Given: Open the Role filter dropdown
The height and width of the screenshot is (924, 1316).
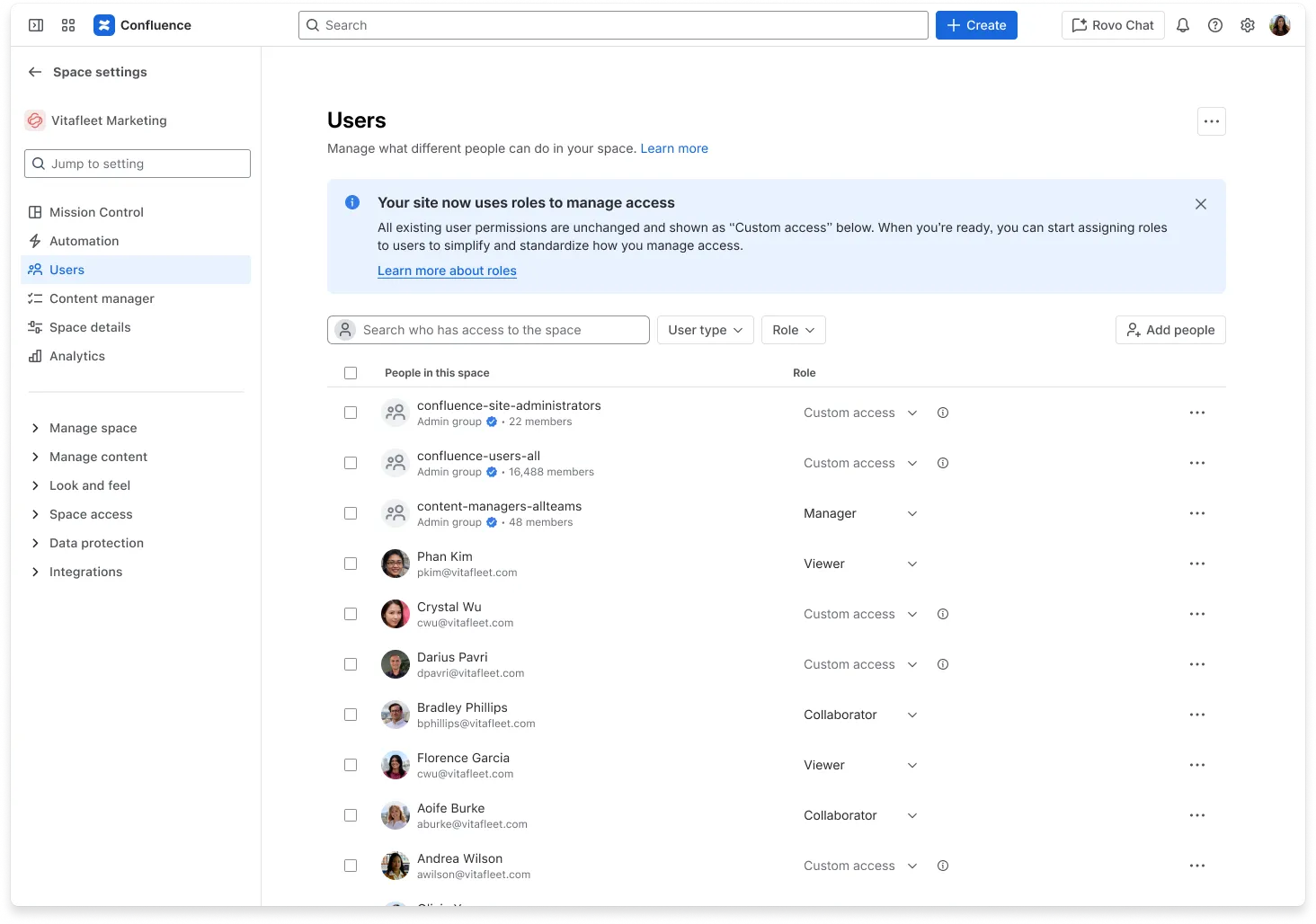Looking at the screenshot, I should tap(794, 330).
